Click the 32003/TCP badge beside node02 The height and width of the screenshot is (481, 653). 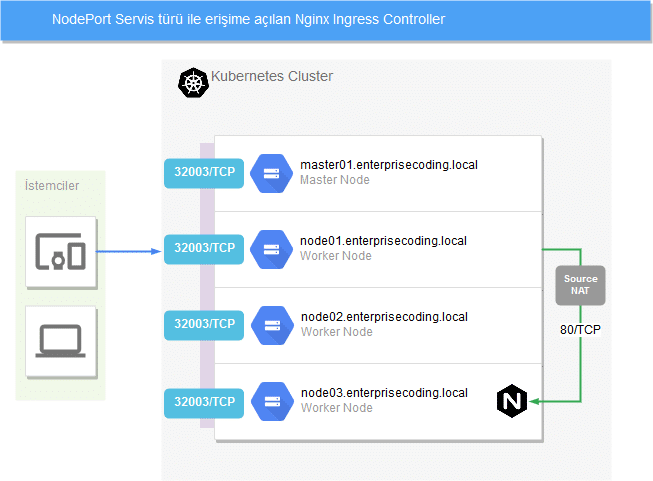tap(204, 325)
